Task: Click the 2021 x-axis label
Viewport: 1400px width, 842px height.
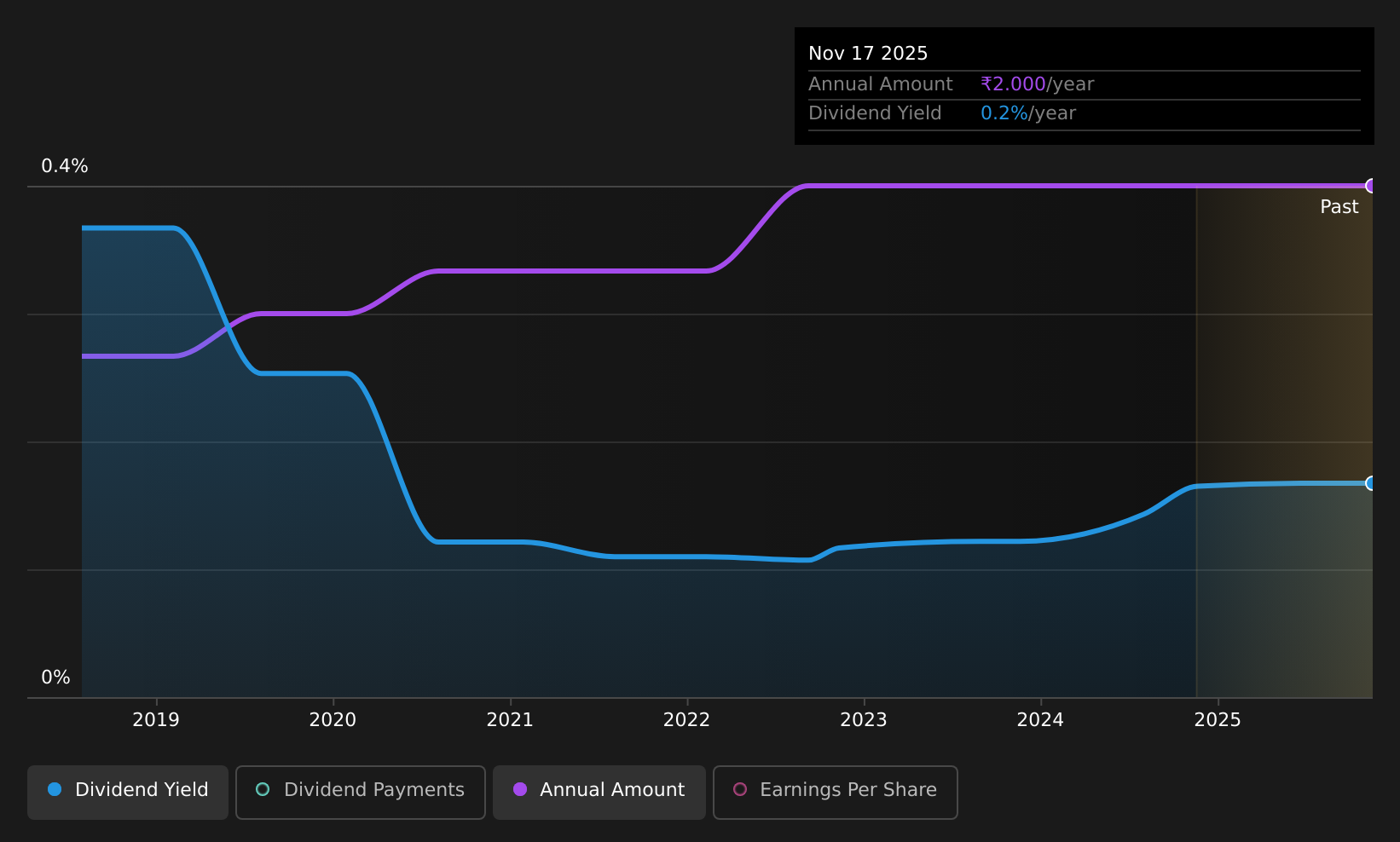Action: pyautogui.click(x=510, y=720)
